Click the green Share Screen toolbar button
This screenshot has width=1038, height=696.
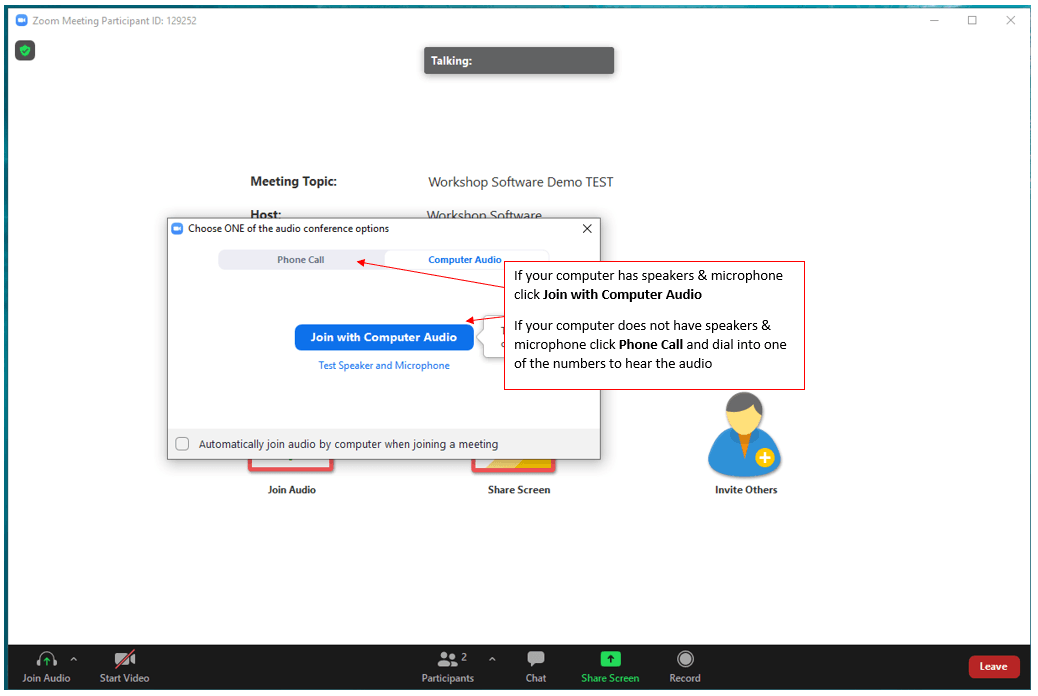click(610, 667)
